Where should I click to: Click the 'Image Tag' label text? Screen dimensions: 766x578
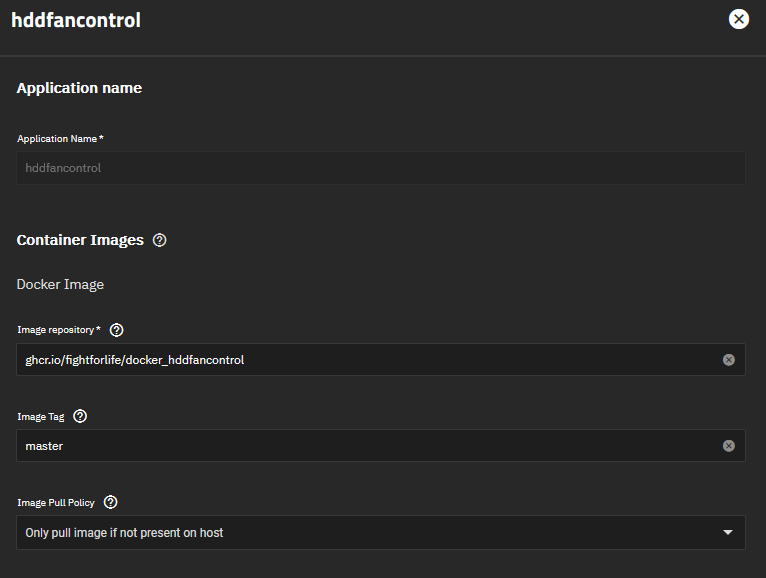pos(41,416)
